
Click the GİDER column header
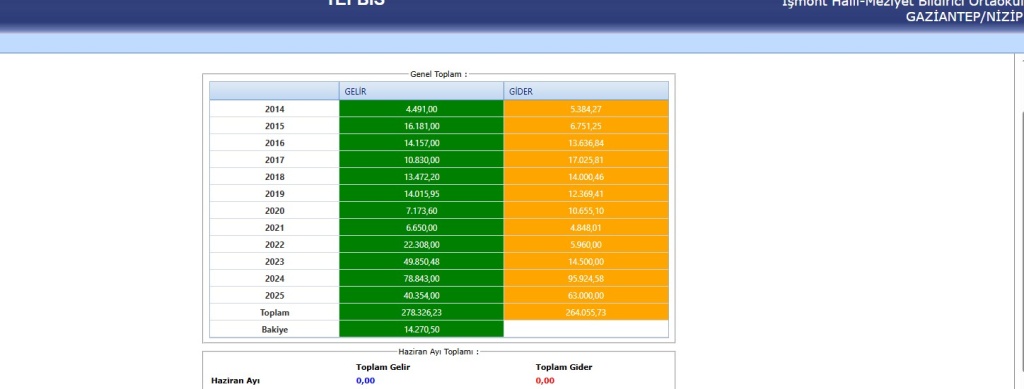pos(586,91)
